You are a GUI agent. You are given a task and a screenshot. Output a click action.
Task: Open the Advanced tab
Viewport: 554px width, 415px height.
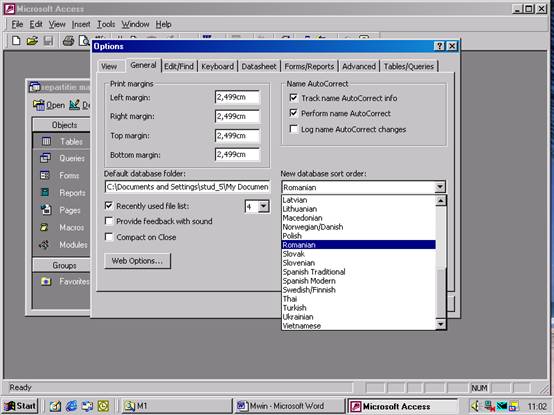[359, 66]
